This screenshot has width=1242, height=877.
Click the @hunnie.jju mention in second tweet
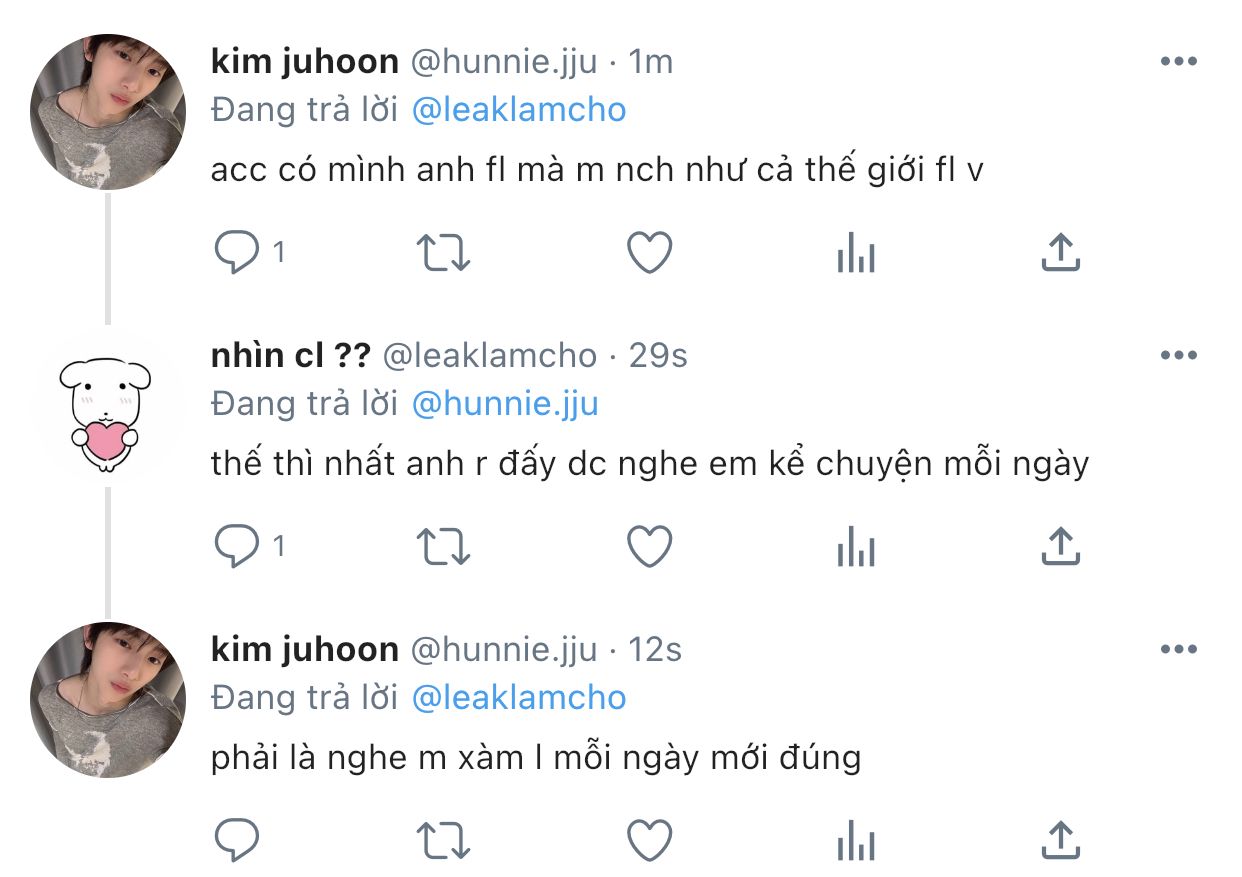pyautogui.click(x=504, y=404)
